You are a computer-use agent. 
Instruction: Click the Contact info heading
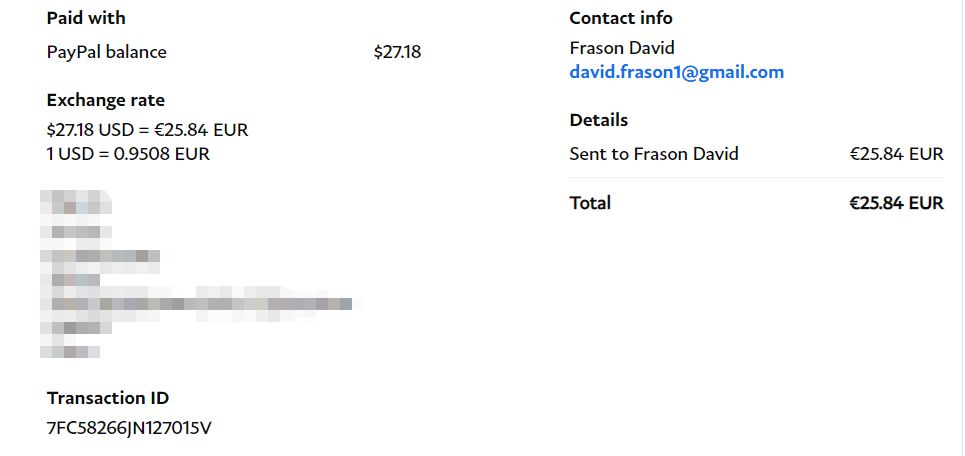click(621, 18)
